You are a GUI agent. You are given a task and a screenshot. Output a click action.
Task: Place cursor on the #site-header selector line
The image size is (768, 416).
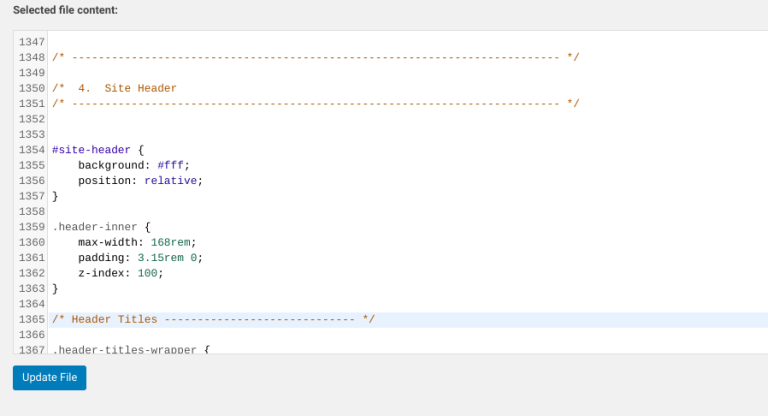pyautogui.click(x=98, y=149)
